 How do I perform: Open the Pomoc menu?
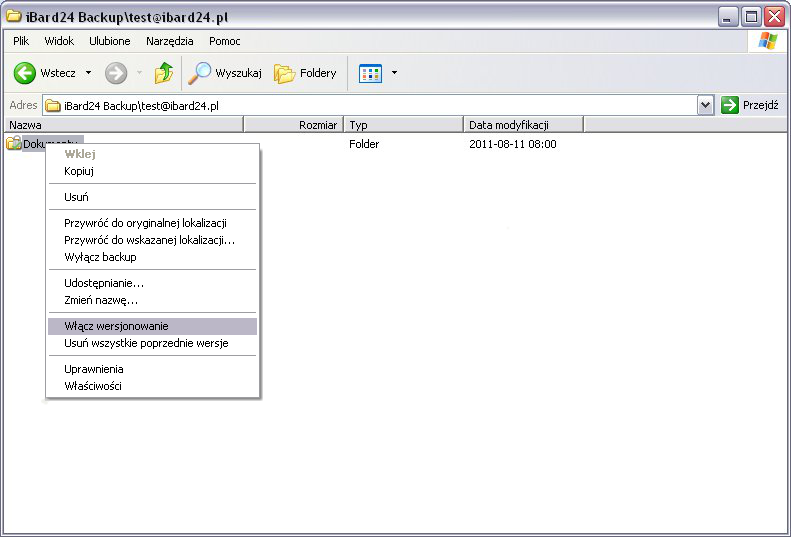coord(224,41)
